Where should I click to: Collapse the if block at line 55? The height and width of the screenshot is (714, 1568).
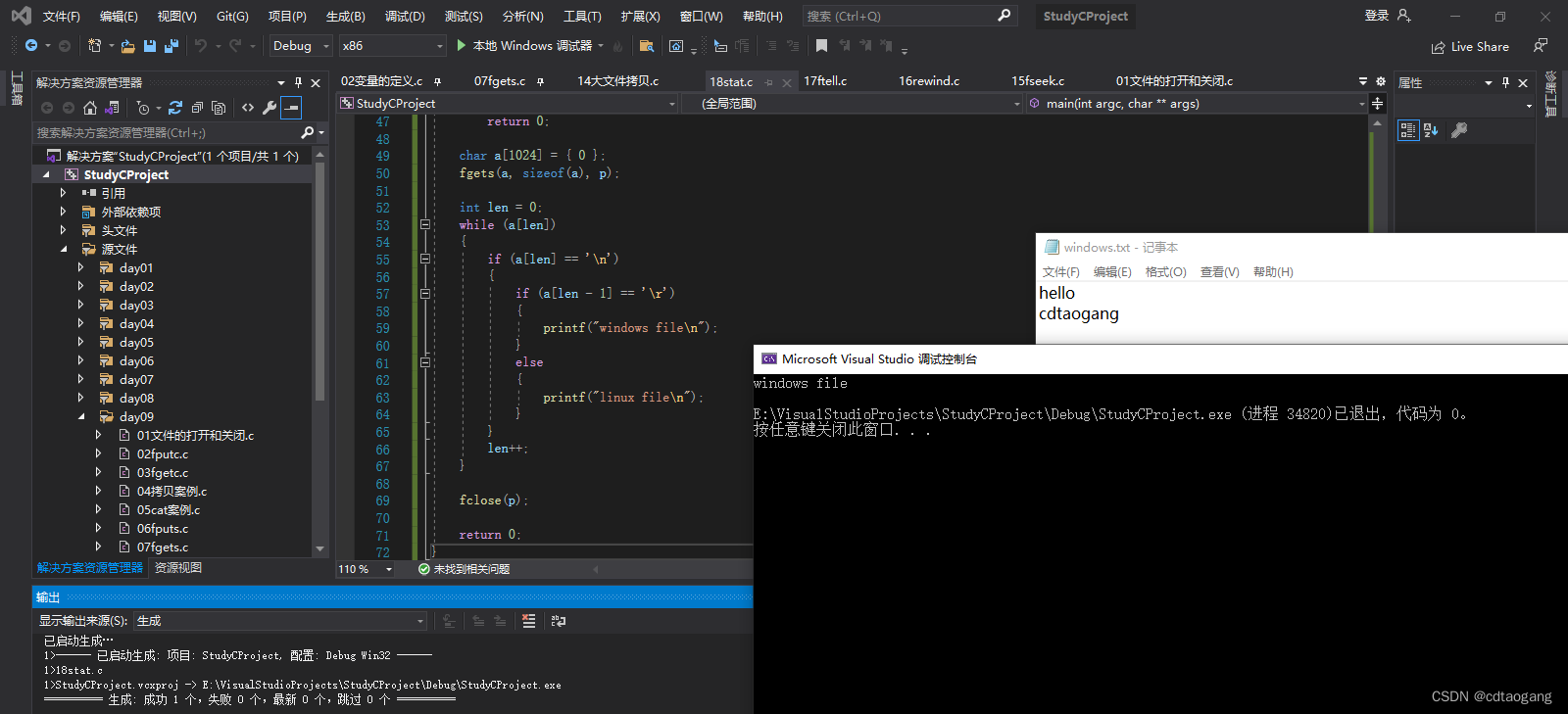click(425, 259)
